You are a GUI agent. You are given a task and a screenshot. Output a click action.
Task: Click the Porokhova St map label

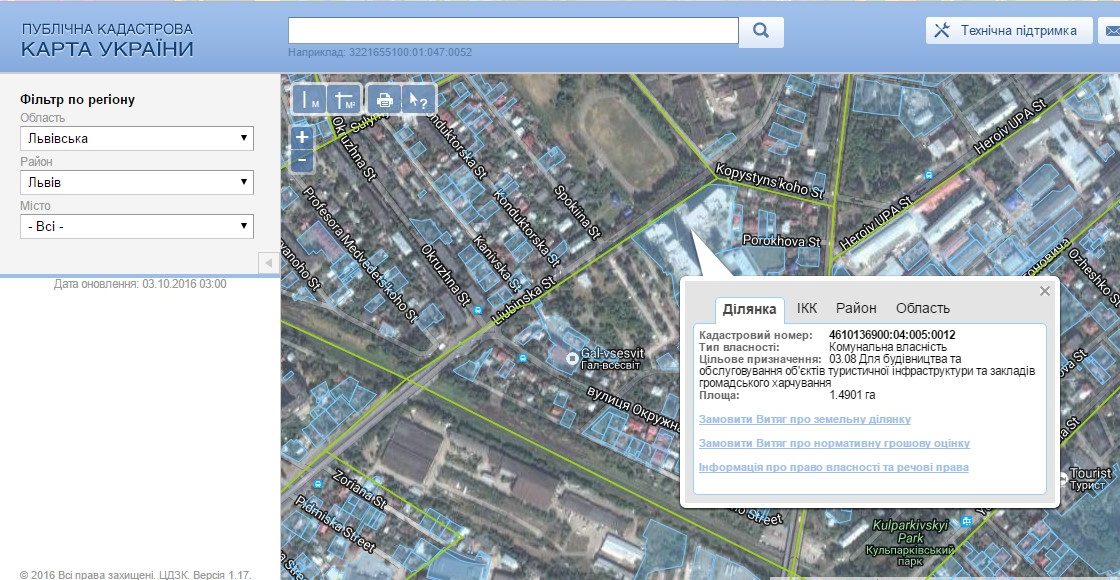pos(781,241)
